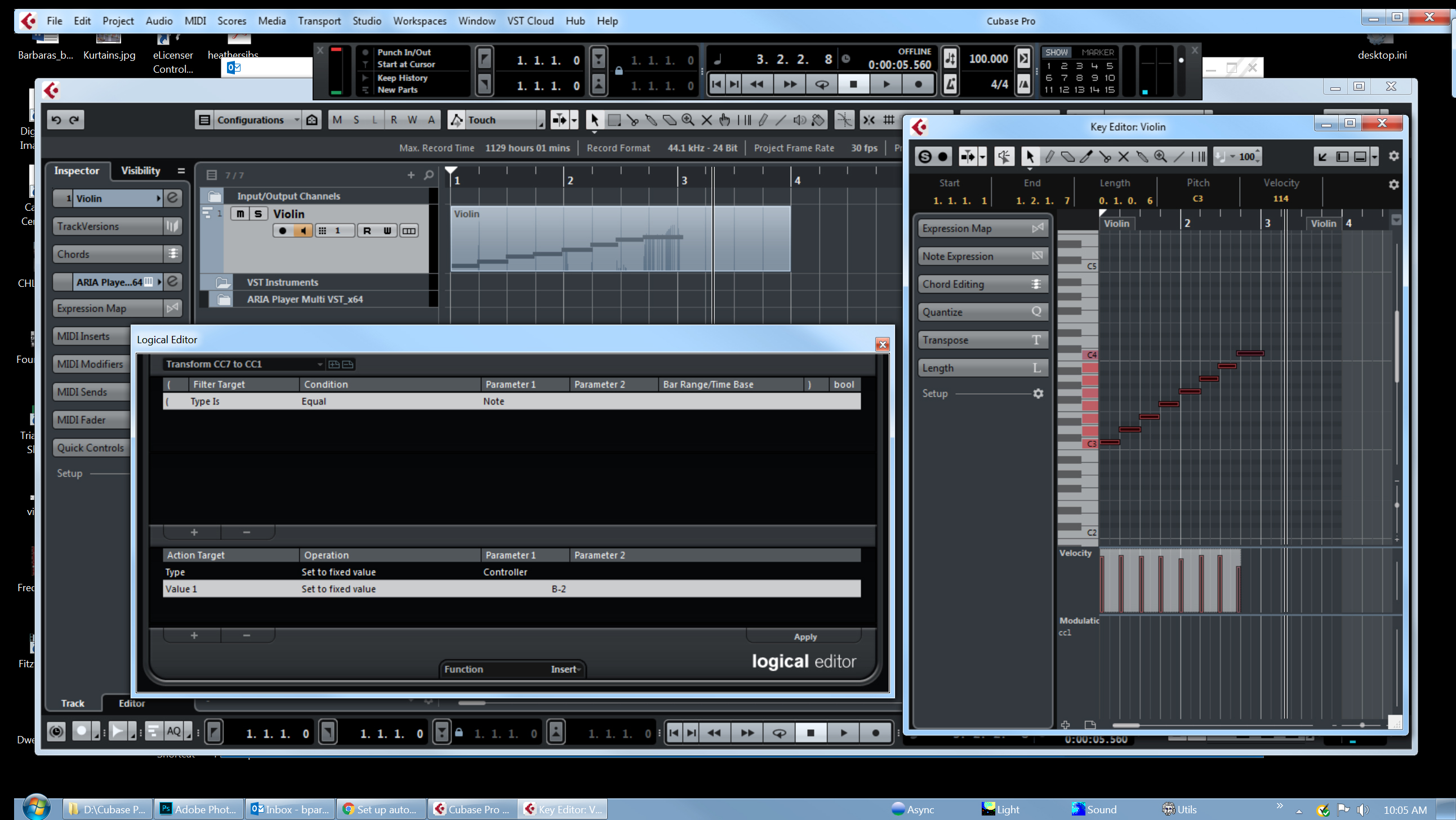This screenshot has width=1456, height=820.
Task: Select the Erase tool in Key Editor
Action: [x=1068, y=157]
